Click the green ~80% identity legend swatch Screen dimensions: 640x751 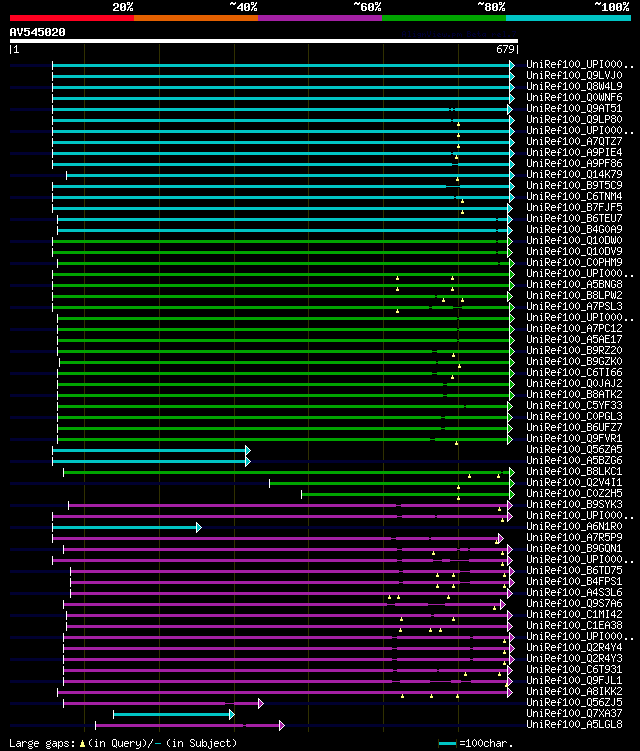click(444, 18)
